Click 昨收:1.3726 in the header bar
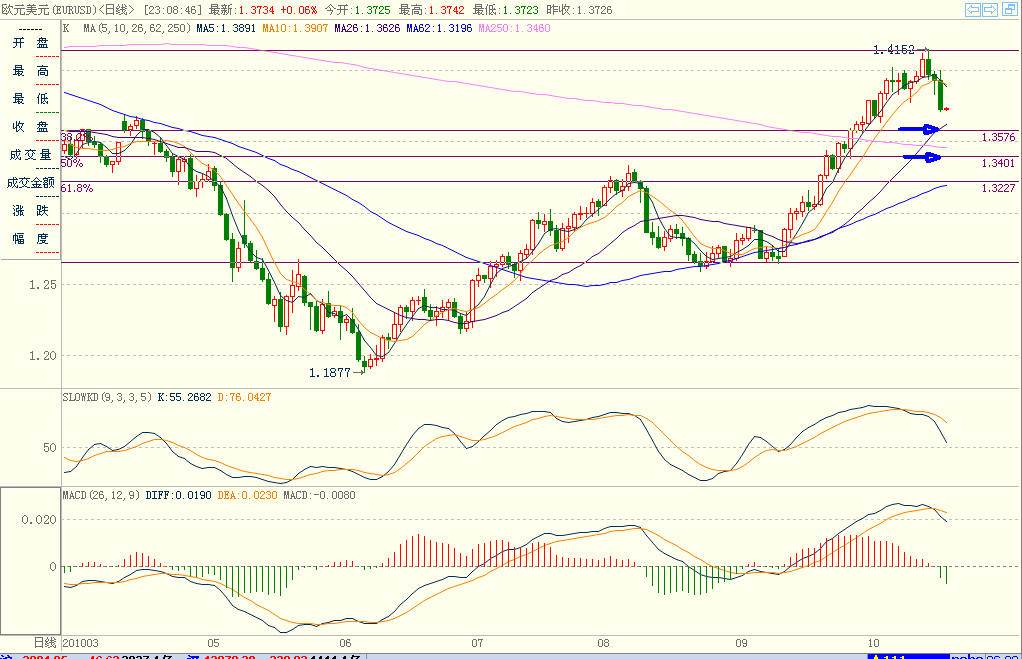Viewport: 1022px width, 659px height. (x=579, y=10)
